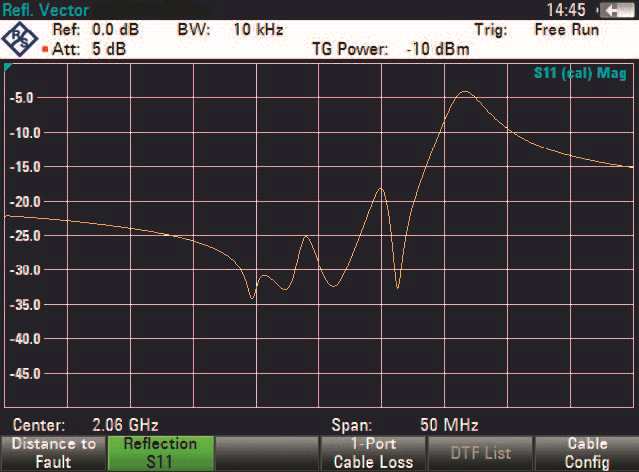The height and width of the screenshot is (472, 639).
Task: Click the BW: 10 kHz value
Action: (258, 29)
